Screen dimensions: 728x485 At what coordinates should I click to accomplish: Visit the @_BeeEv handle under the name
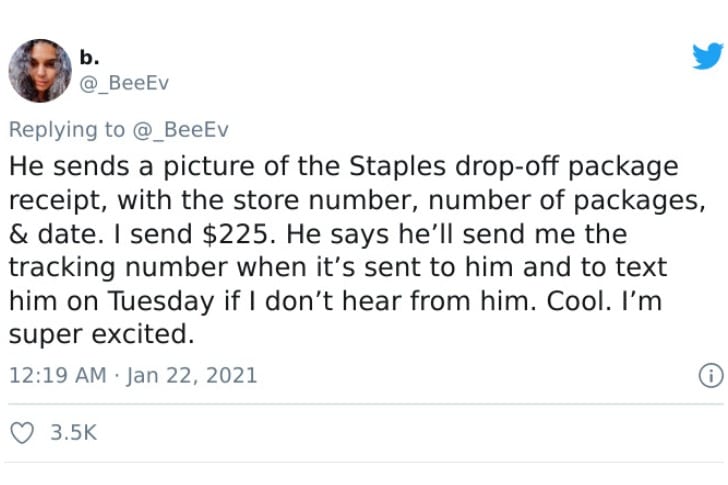124,83
